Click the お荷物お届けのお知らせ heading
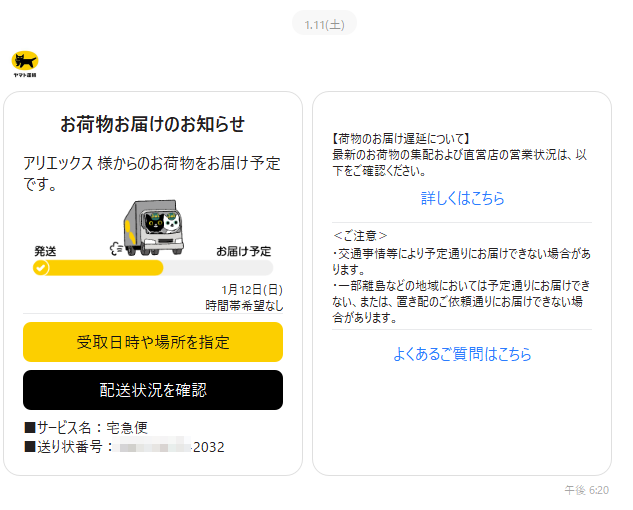 tap(153, 124)
